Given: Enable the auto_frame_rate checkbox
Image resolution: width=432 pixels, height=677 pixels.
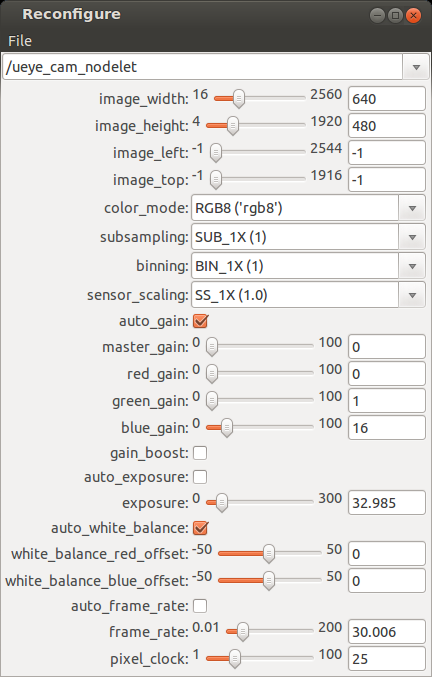Looking at the screenshot, I should 200,606.
